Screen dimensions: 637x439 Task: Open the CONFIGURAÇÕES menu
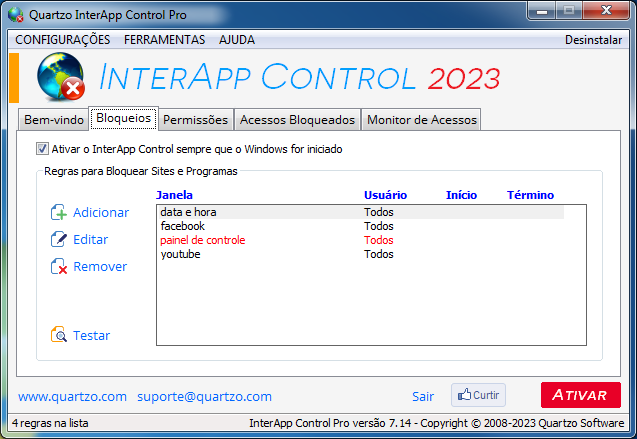tap(63, 40)
